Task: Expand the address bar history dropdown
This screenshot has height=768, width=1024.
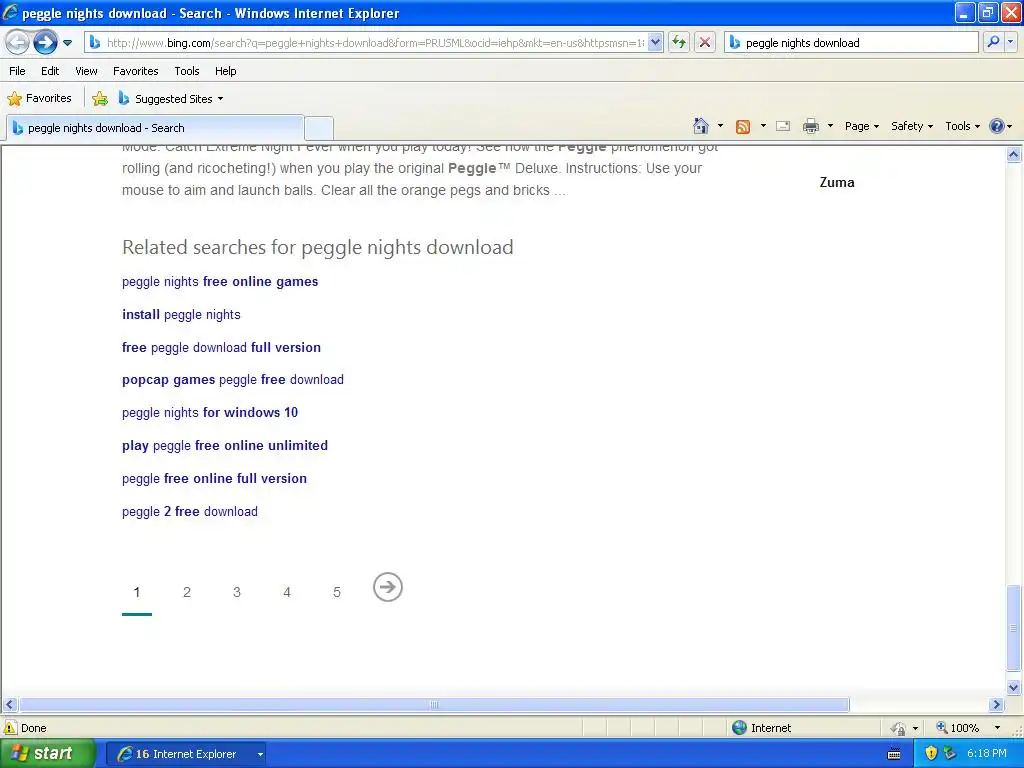Action: (x=655, y=43)
